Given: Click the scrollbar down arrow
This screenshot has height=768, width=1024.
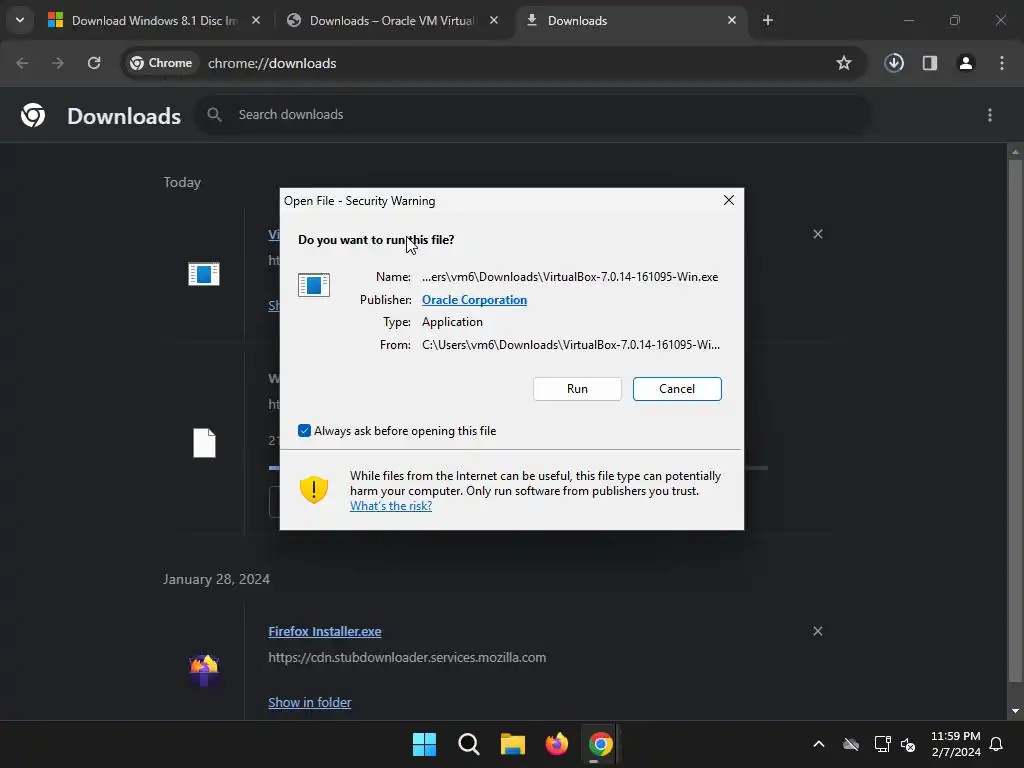Looking at the screenshot, I should 1015,711.
